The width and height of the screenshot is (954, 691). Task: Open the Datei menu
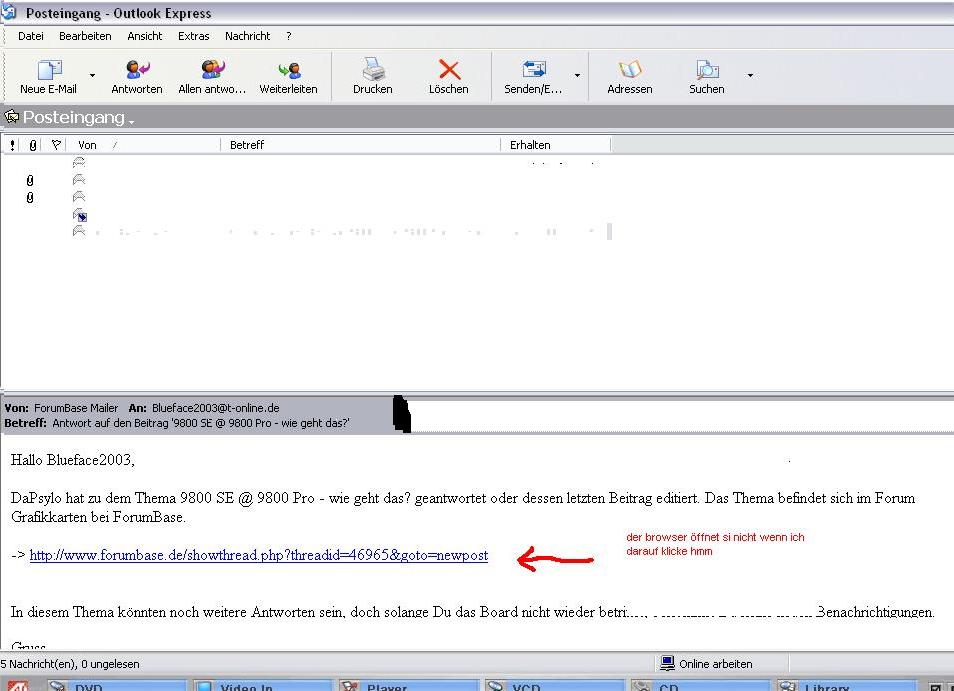[30, 36]
